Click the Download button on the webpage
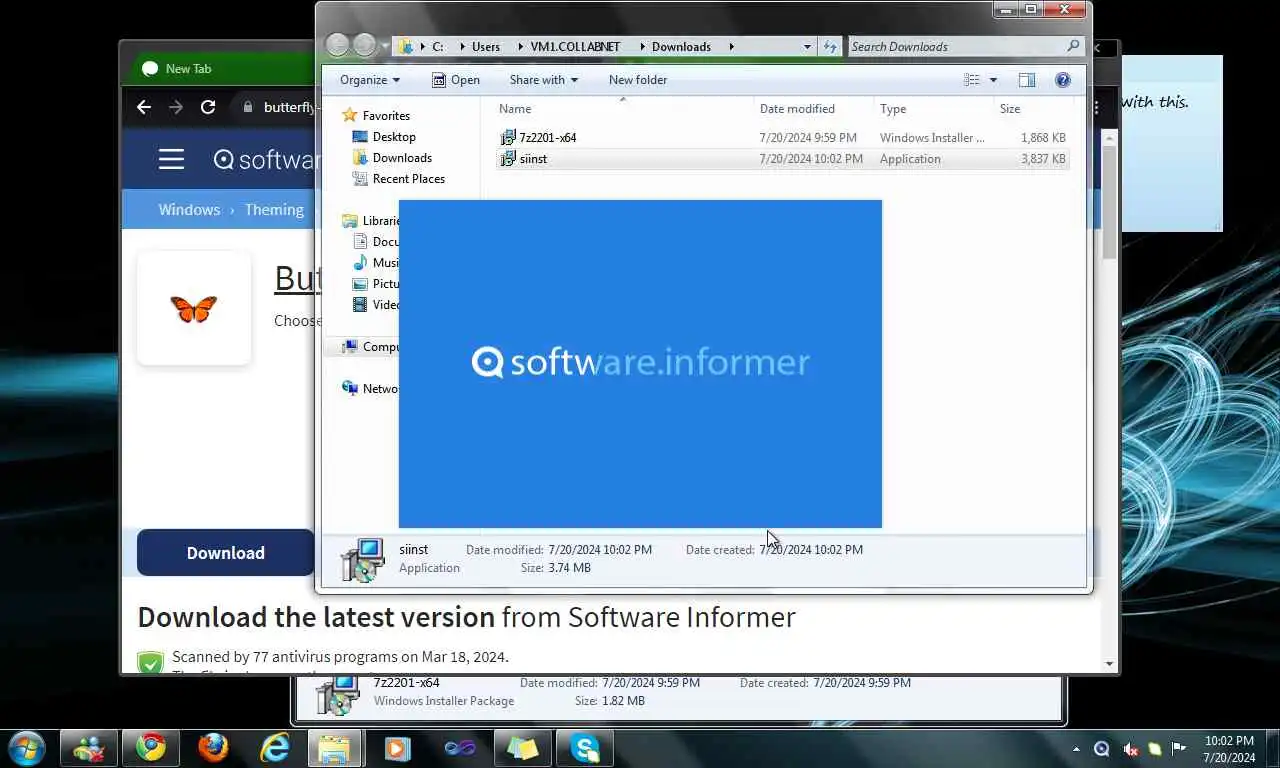 pyautogui.click(x=226, y=553)
